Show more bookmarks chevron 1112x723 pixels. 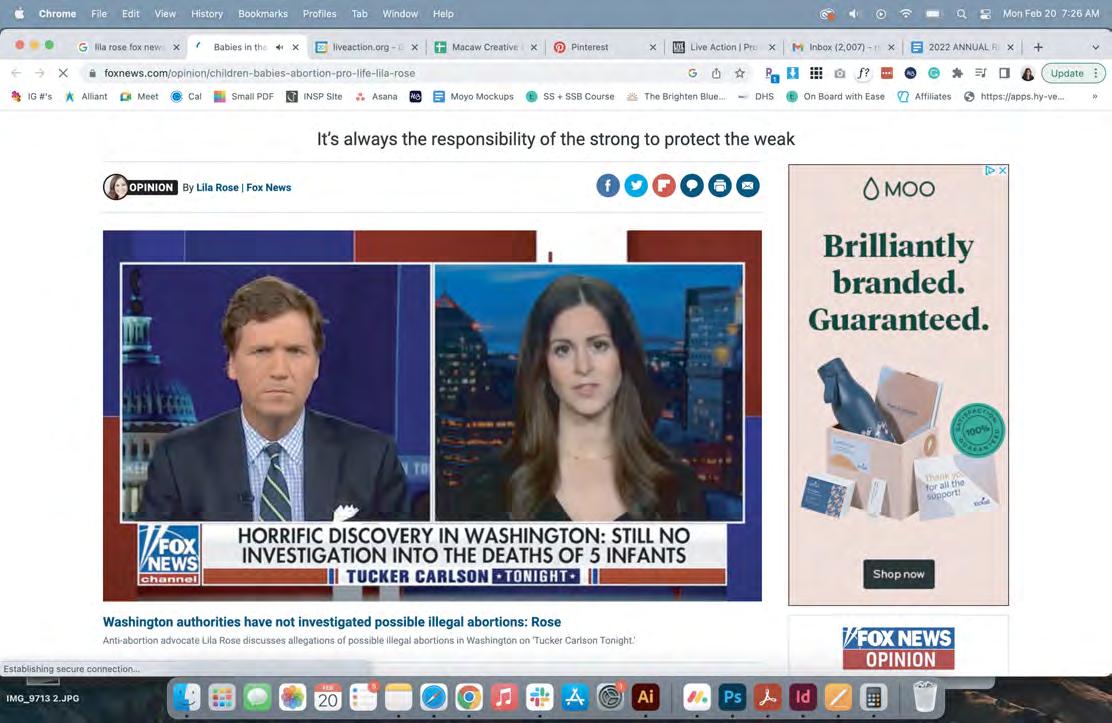point(1094,96)
